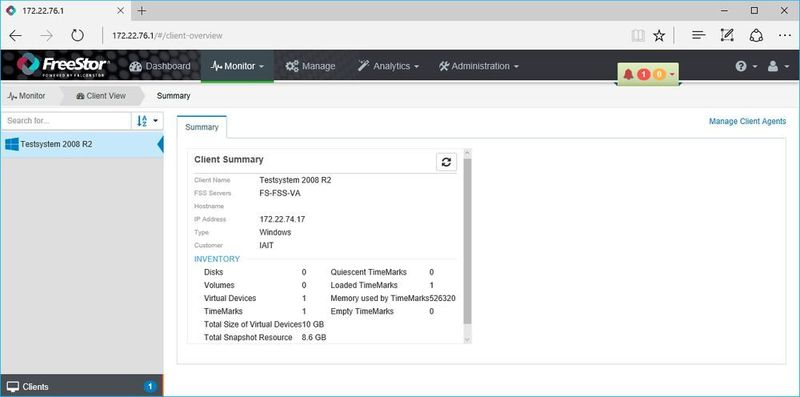
Task: Open the Dashboard page
Action: tap(160, 66)
